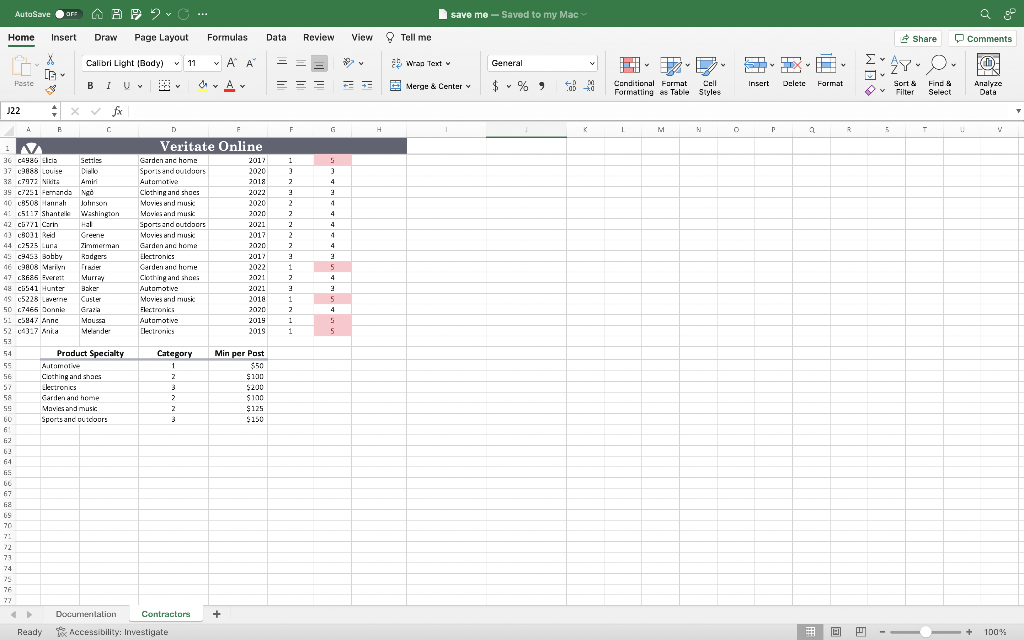1024x640 pixels.
Task: Open the font name combo box
Action: click(132, 63)
